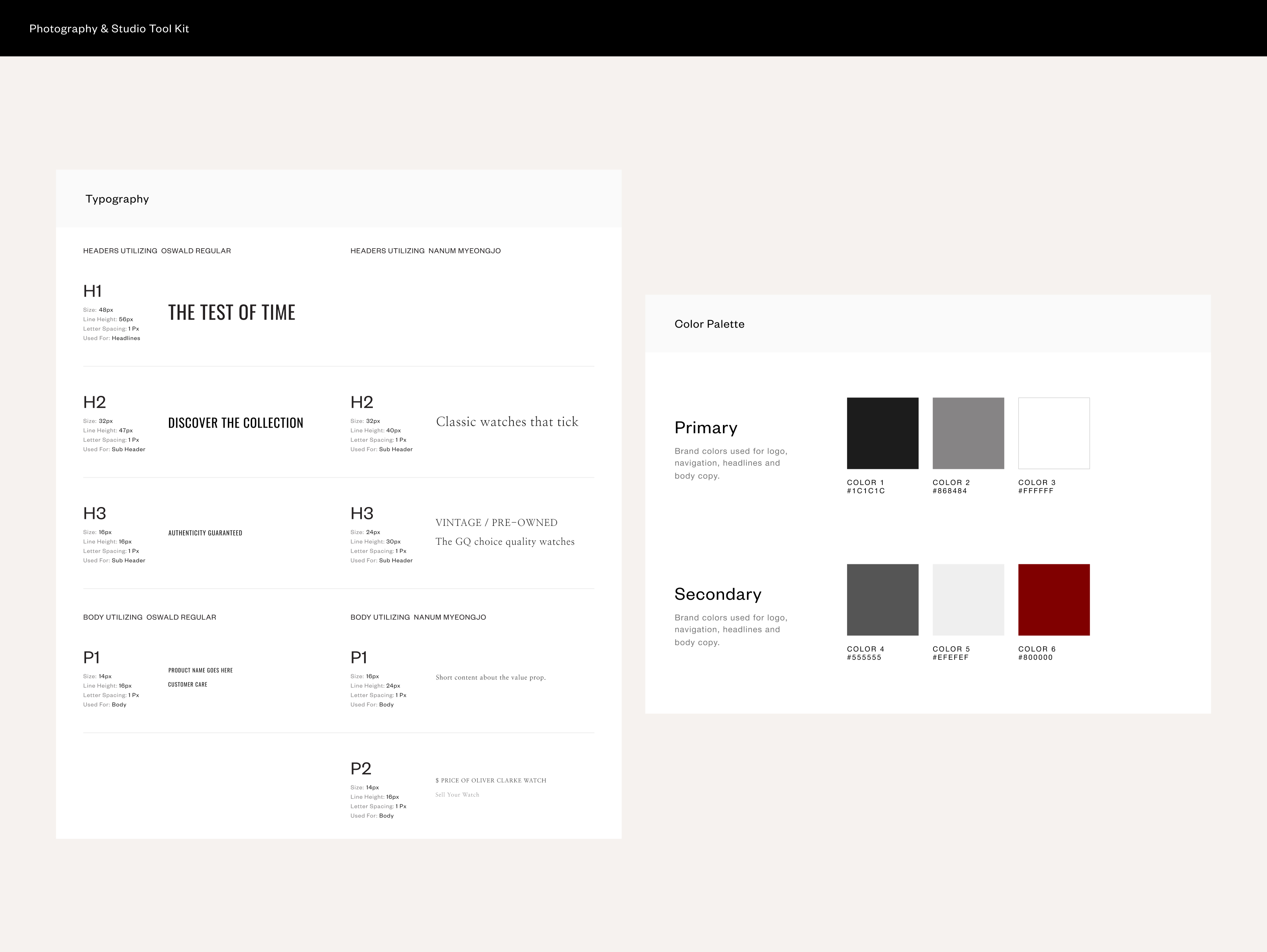Select Classic watches that tick sample
The height and width of the screenshot is (952, 1267).
[507, 422]
